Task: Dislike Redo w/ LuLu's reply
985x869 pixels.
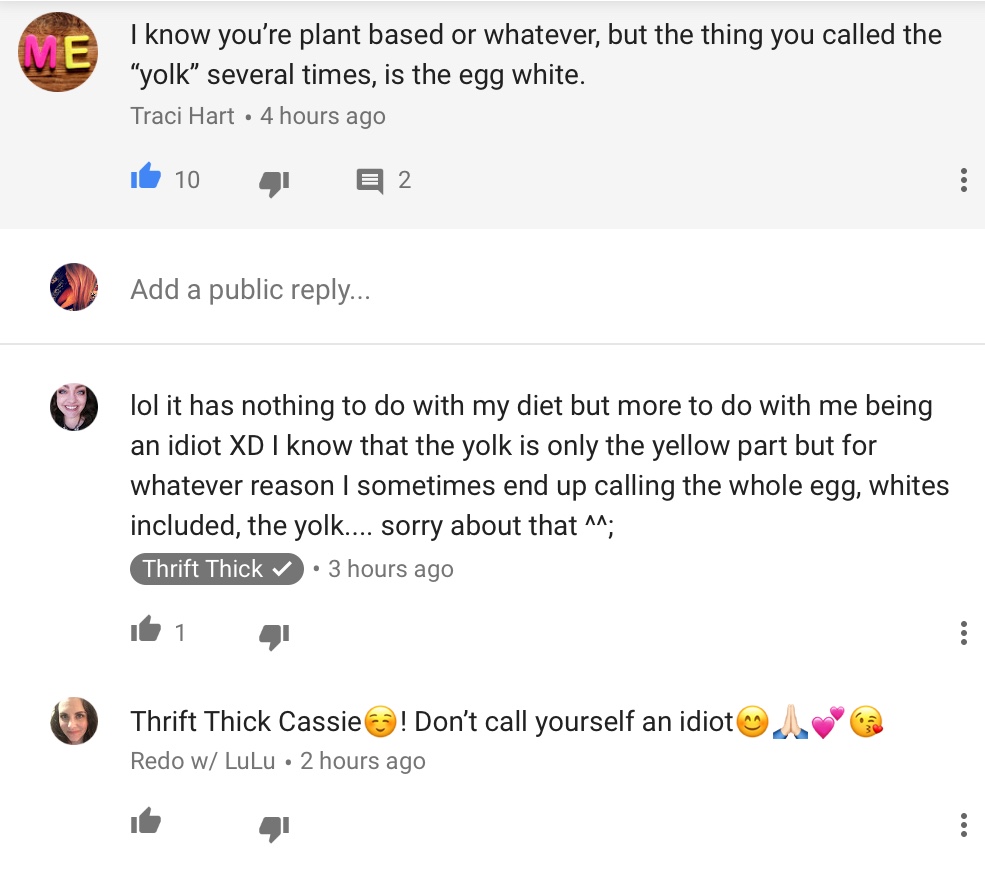Action: tap(274, 825)
